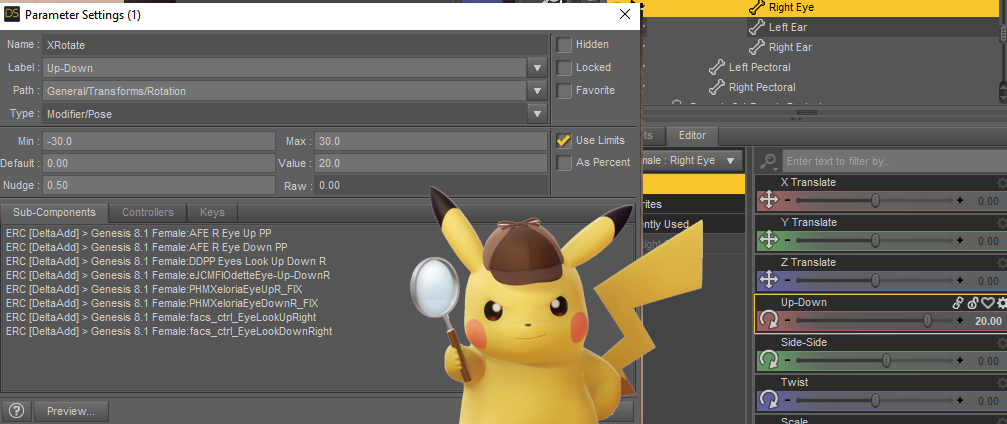
Task: Tick the Favorite checkbox
Action: (564, 91)
